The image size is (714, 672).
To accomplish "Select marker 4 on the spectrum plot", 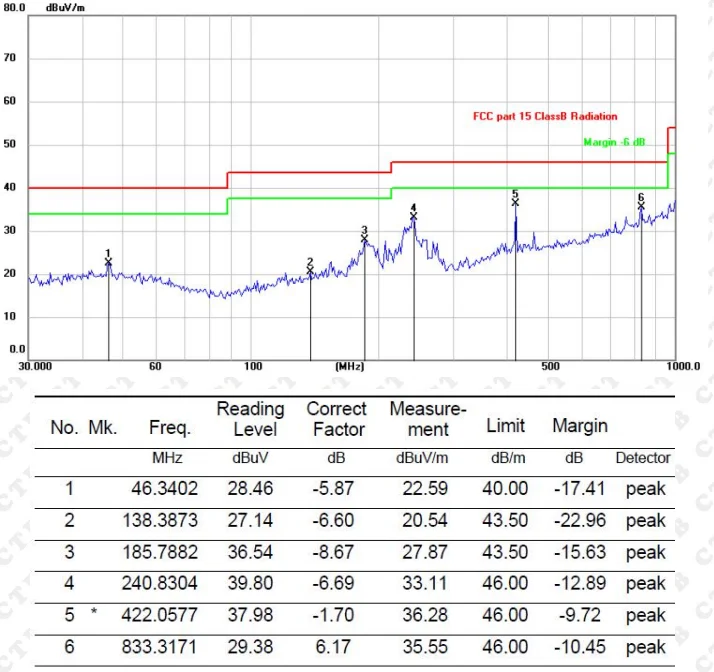I will (x=413, y=216).
